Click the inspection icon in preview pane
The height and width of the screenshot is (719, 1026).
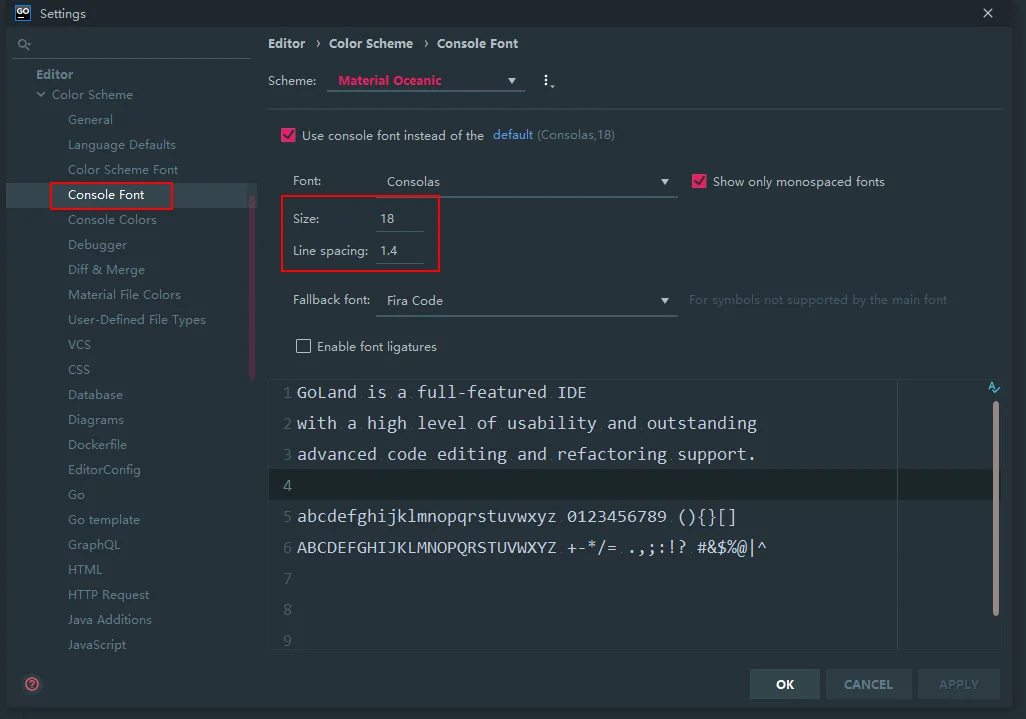point(994,387)
